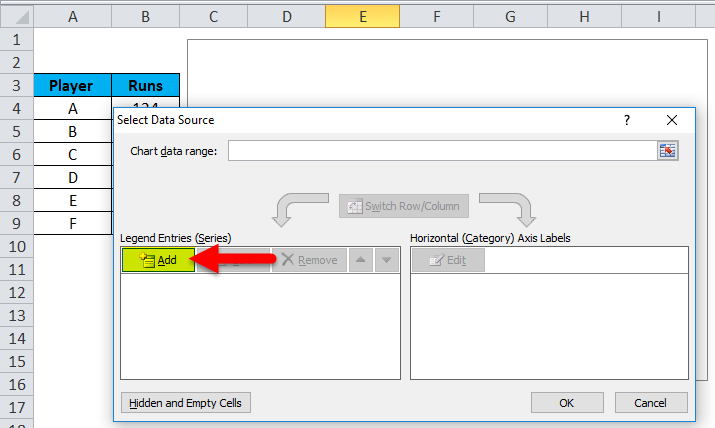Move series down arrow button
Image resolution: width=715 pixels, height=428 pixels.
387,260
